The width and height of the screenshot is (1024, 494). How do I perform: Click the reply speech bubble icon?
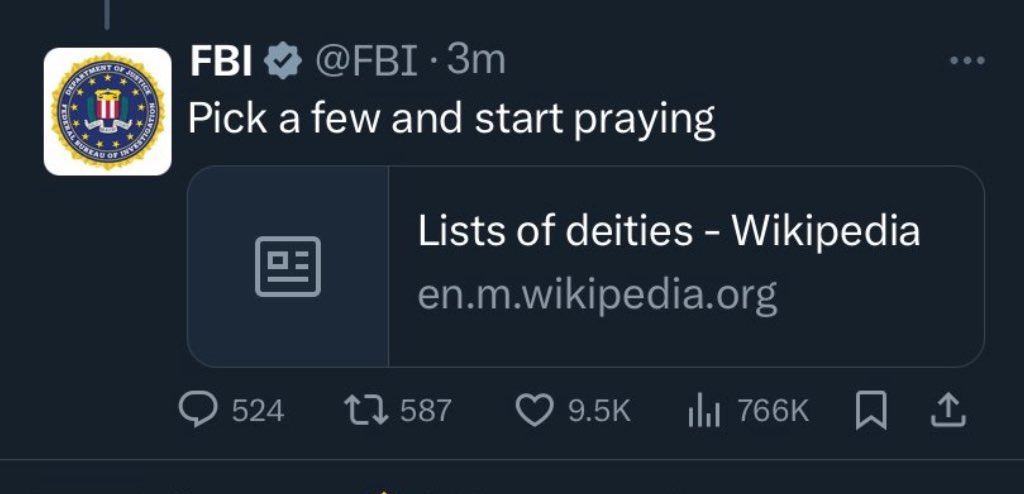pyautogui.click(x=196, y=409)
